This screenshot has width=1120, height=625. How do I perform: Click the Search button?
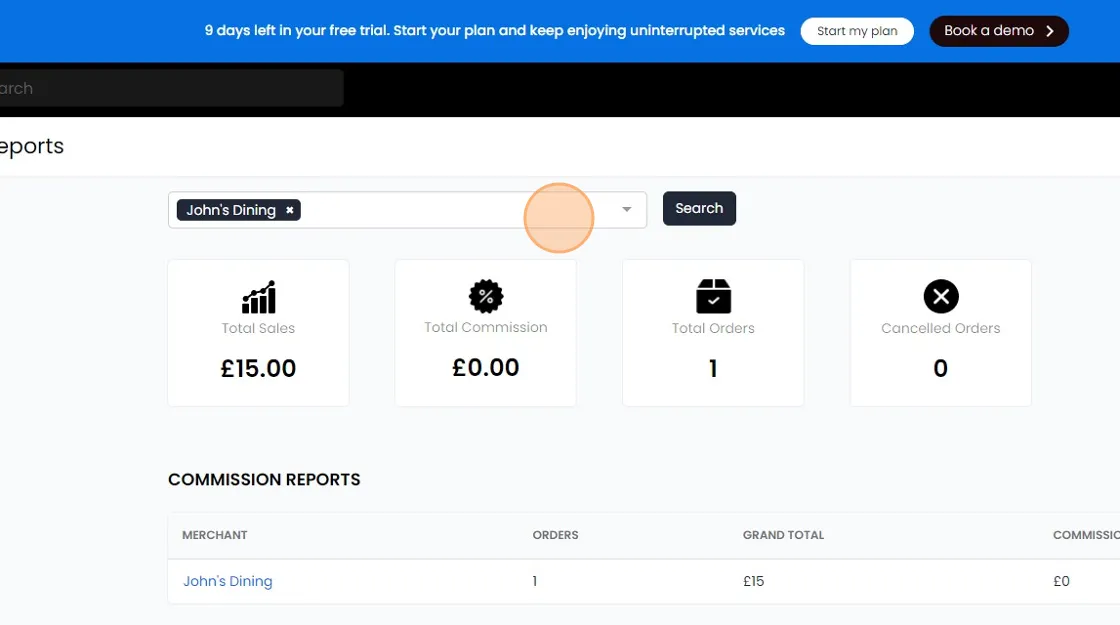point(699,209)
